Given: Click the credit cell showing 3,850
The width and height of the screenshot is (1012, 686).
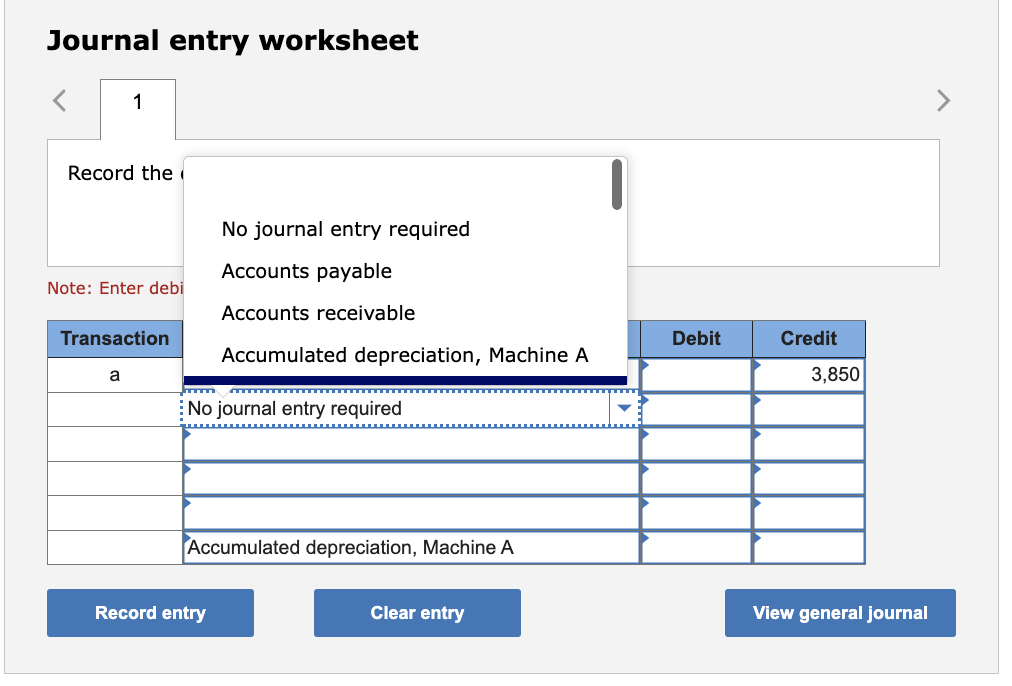Looking at the screenshot, I should (x=809, y=374).
